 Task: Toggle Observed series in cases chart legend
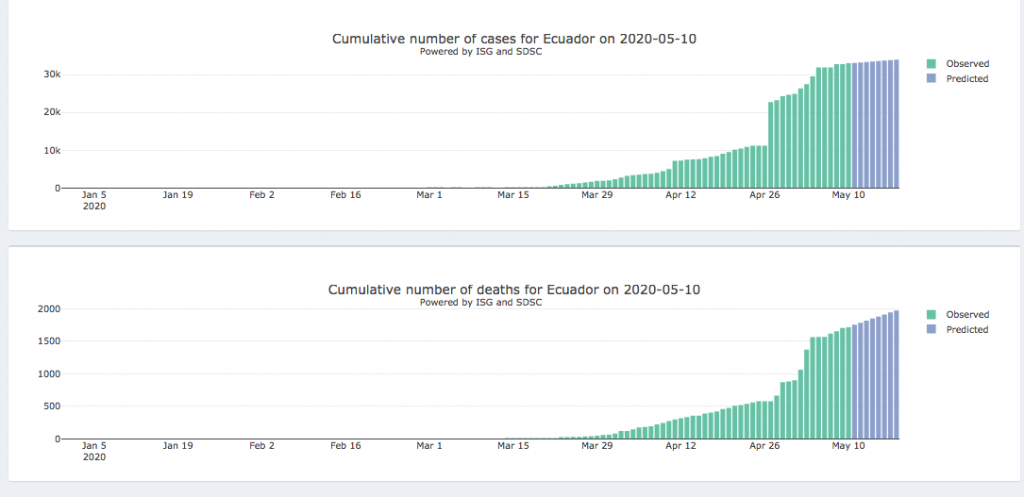click(x=966, y=64)
